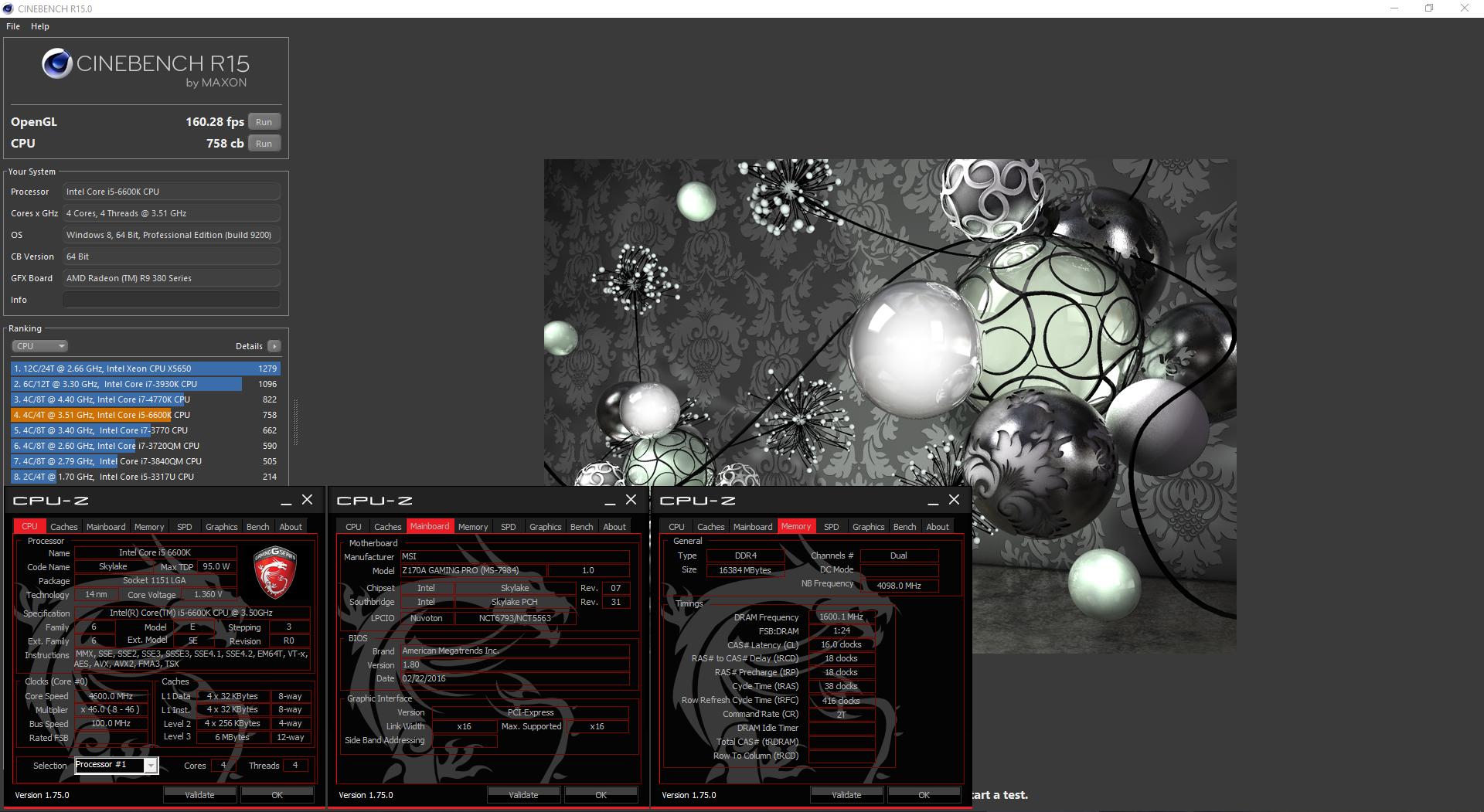Minimize the right CPU-Z window
Viewport: 1484px width, 812px height.
pos(933,501)
